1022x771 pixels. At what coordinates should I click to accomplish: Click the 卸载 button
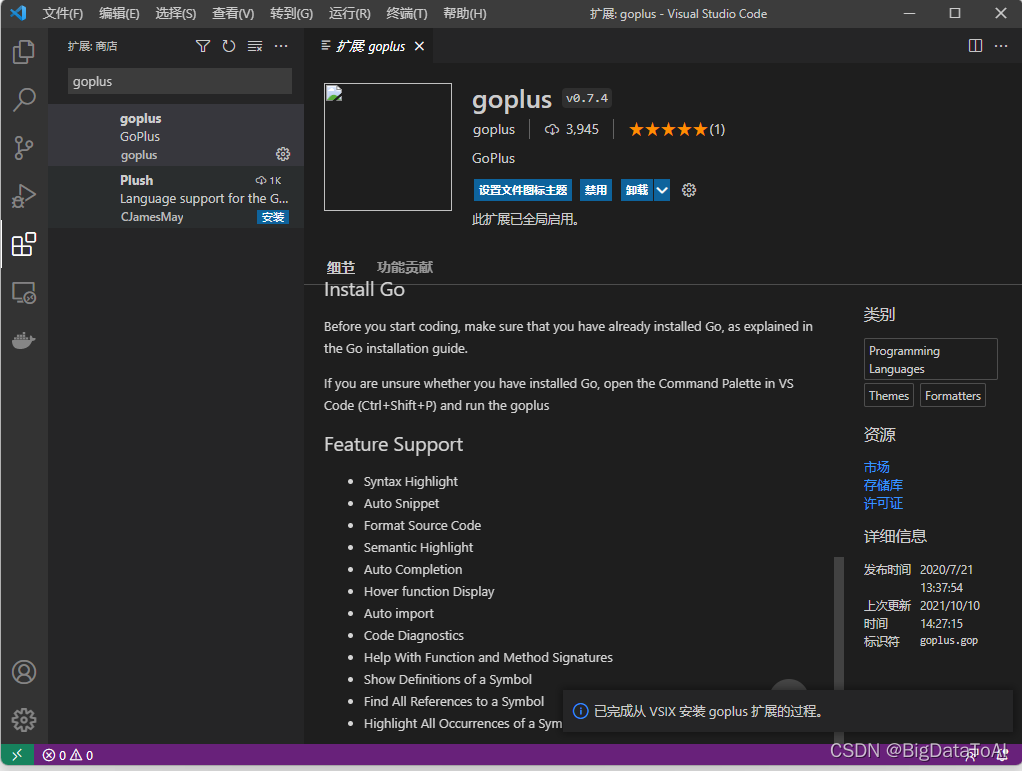[x=637, y=190]
